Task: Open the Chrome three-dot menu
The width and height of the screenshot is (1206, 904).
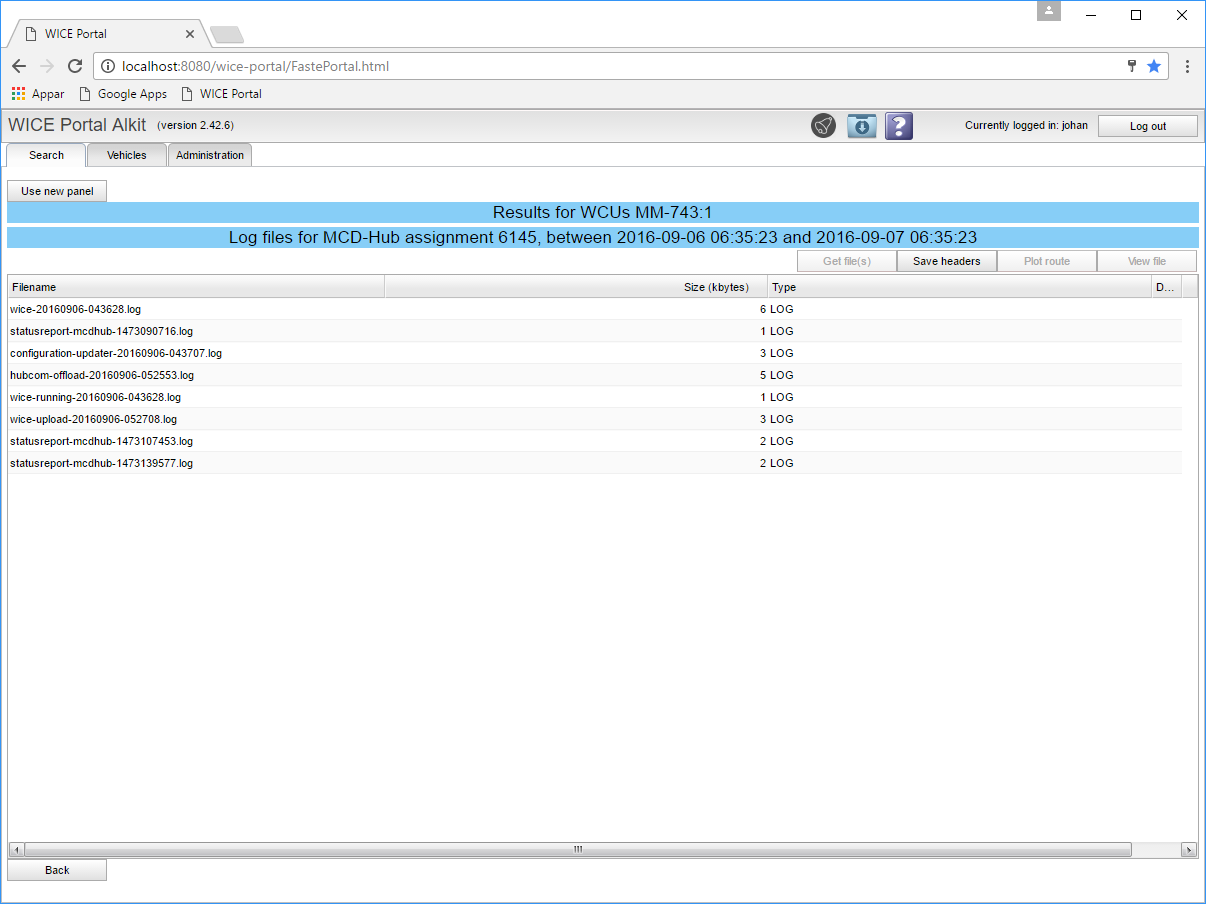Action: tap(1187, 66)
